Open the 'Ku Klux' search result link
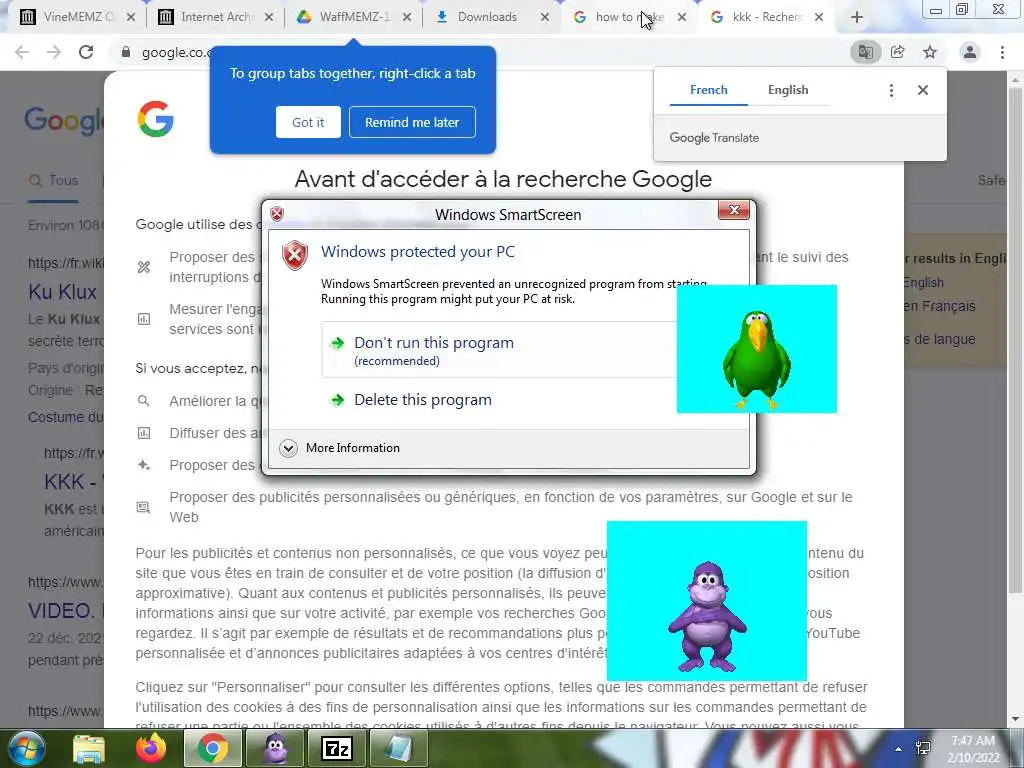This screenshot has height=768, width=1024. [63, 292]
